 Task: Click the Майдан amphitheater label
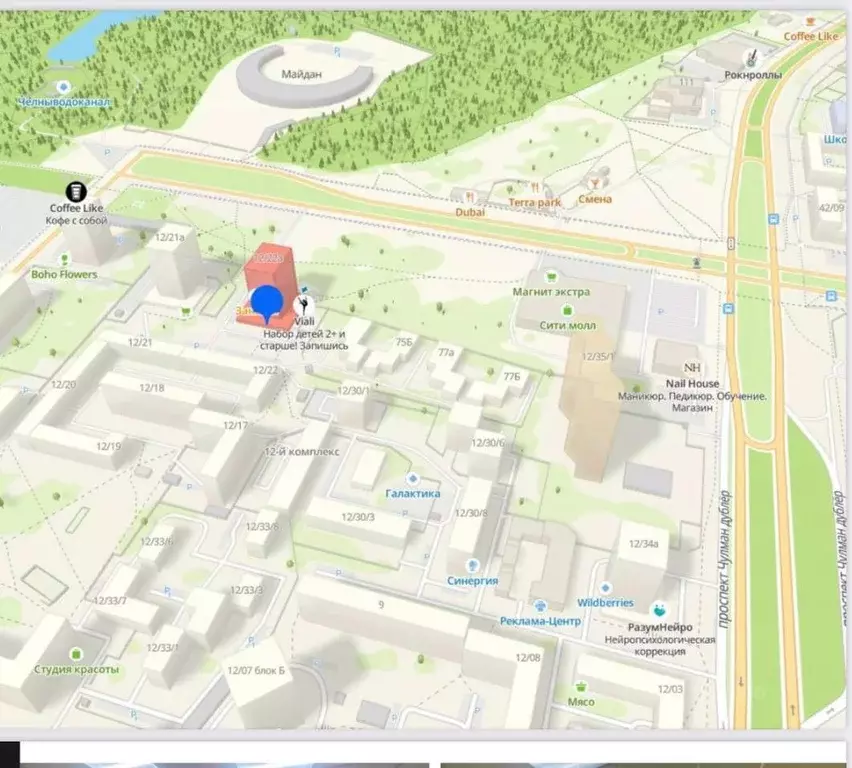coord(302,74)
